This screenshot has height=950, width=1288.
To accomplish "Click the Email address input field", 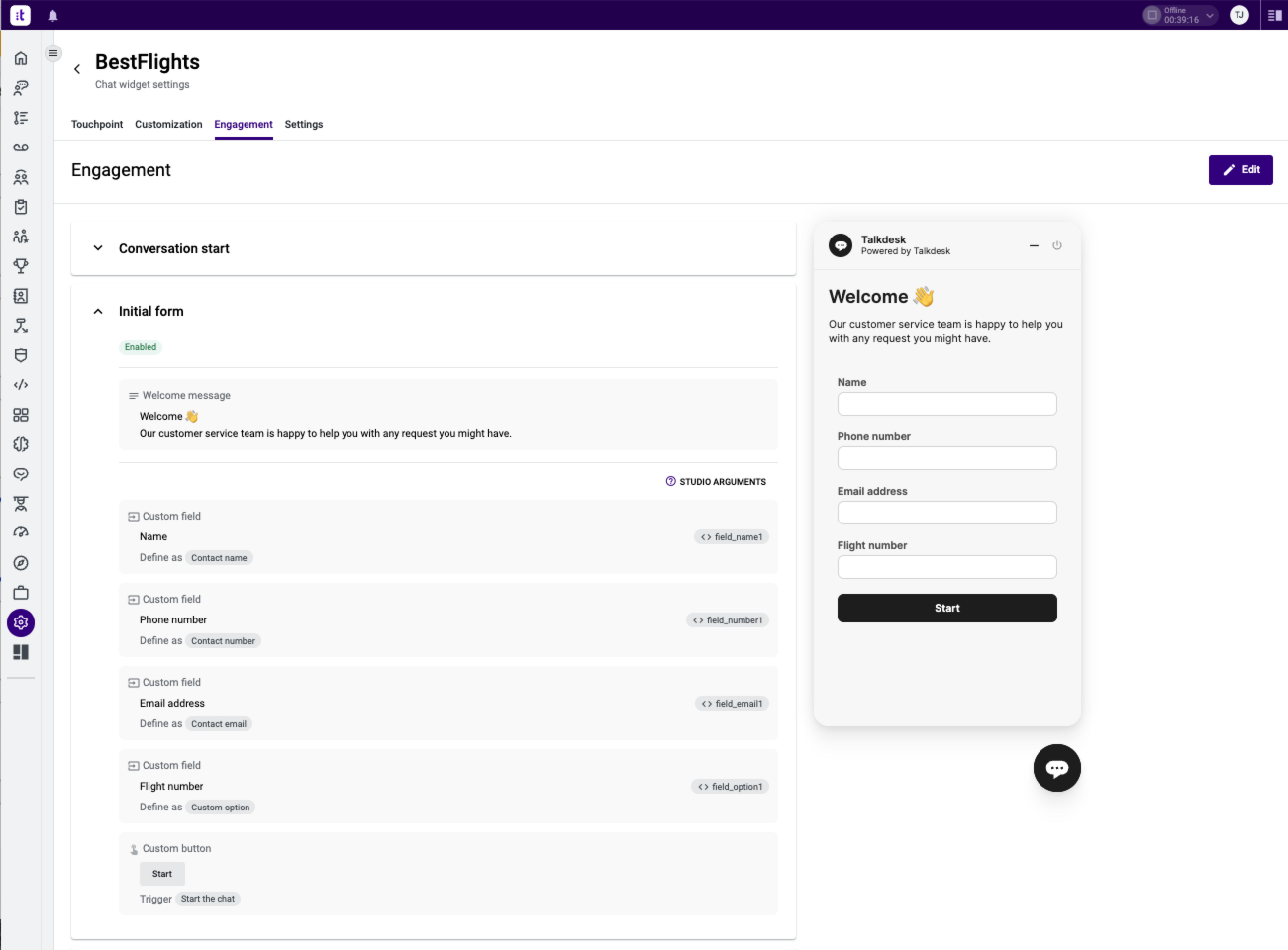I will pos(947,513).
